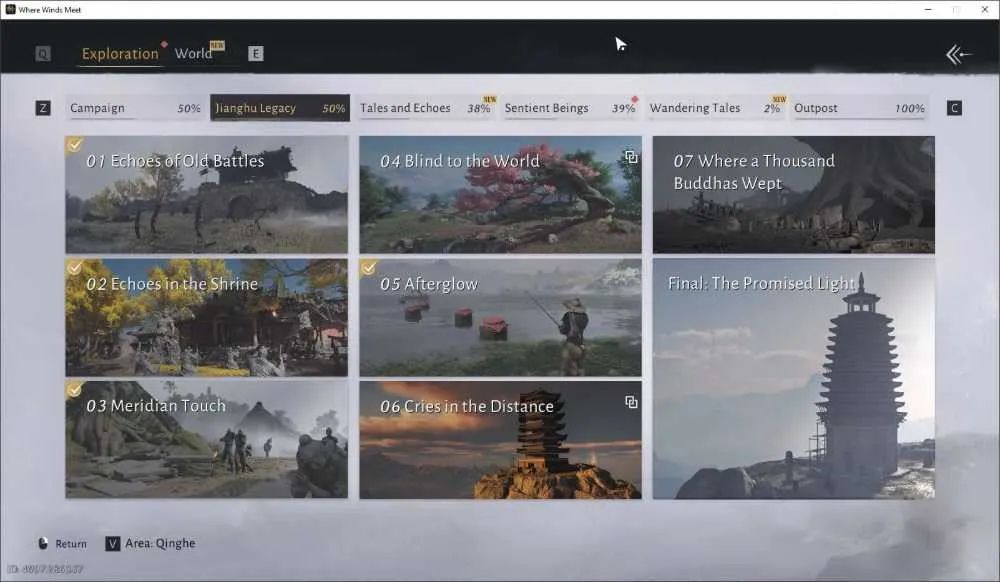Click the Where Winds Meet title bar app icon
The image size is (1000, 582).
coord(10,9)
